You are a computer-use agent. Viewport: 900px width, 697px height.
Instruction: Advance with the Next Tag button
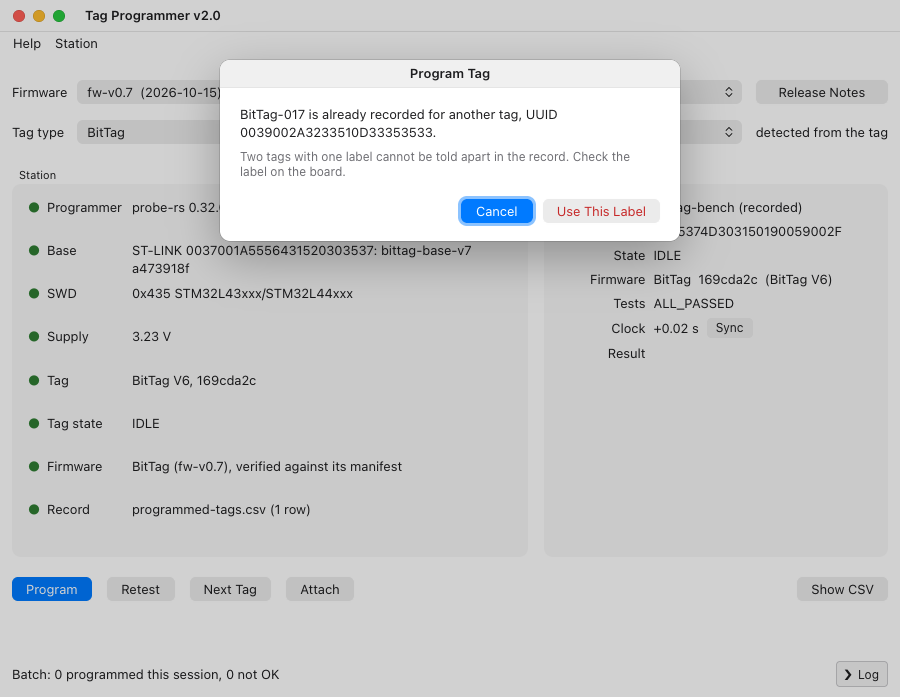230,589
